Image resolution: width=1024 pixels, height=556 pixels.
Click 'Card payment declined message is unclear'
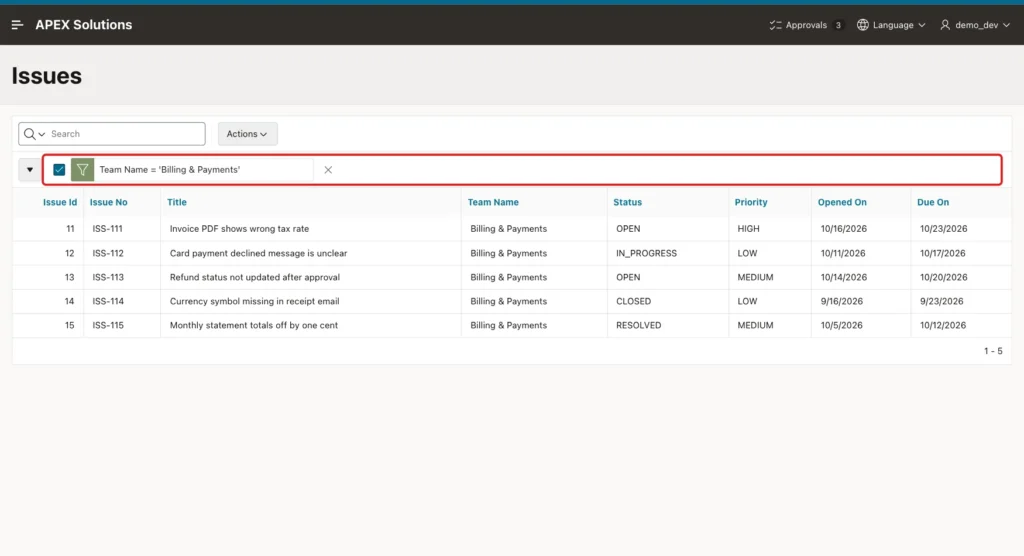point(259,253)
